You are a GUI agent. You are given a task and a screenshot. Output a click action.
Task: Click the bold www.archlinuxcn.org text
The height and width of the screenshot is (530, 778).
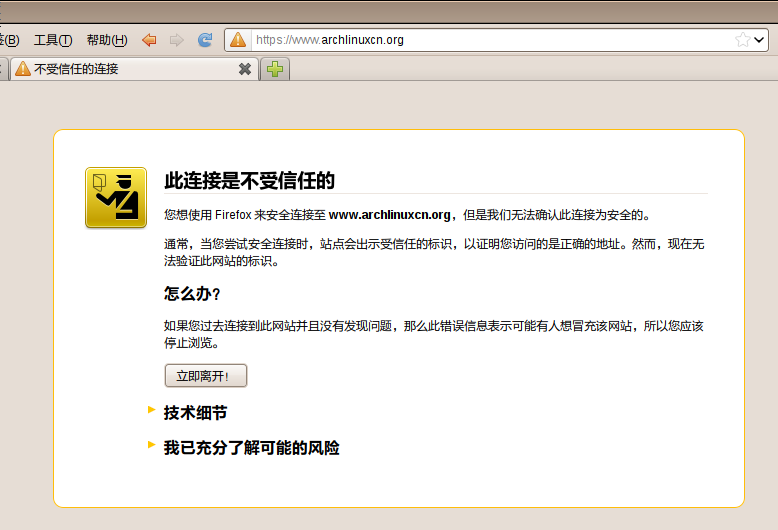tap(389, 215)
